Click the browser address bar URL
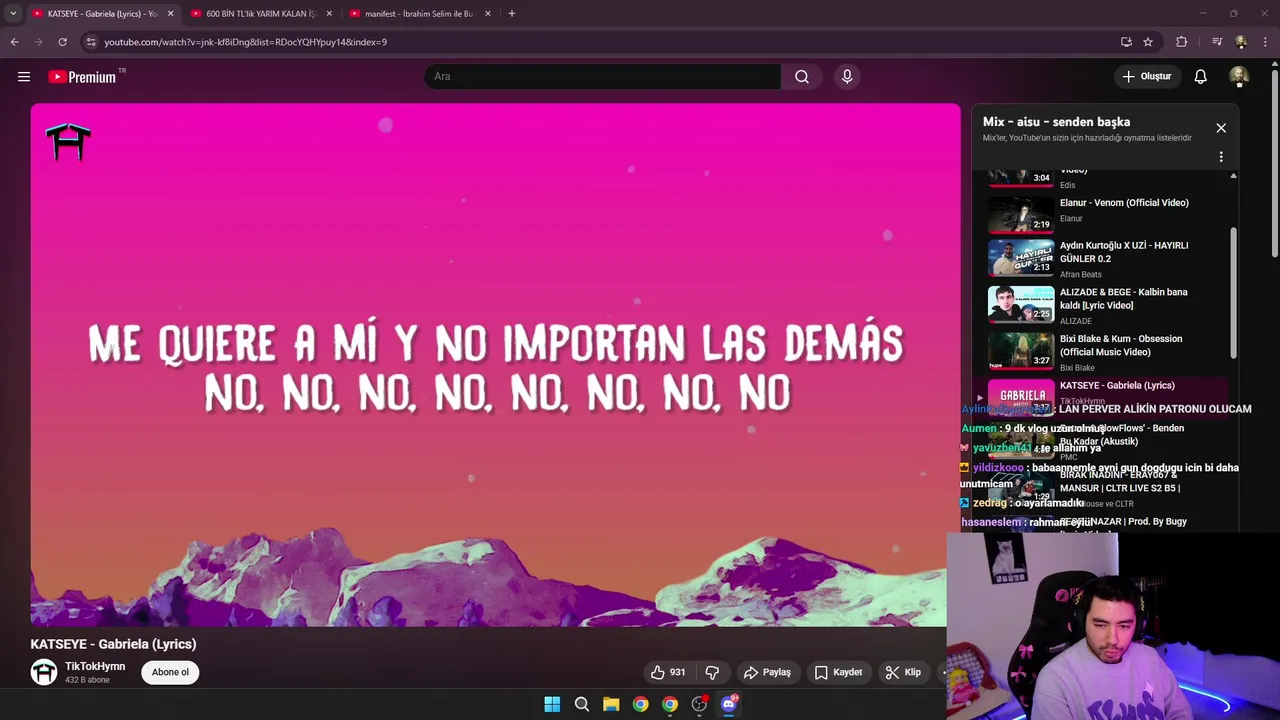Viewport: 1280px width, 720px height. [245, 42]
